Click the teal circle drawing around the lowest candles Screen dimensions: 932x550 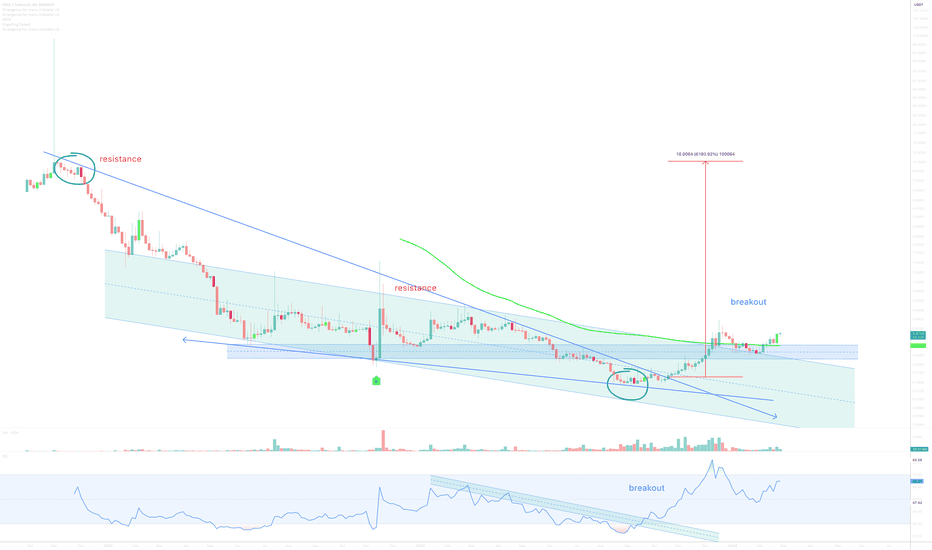[x=628, y=384]
